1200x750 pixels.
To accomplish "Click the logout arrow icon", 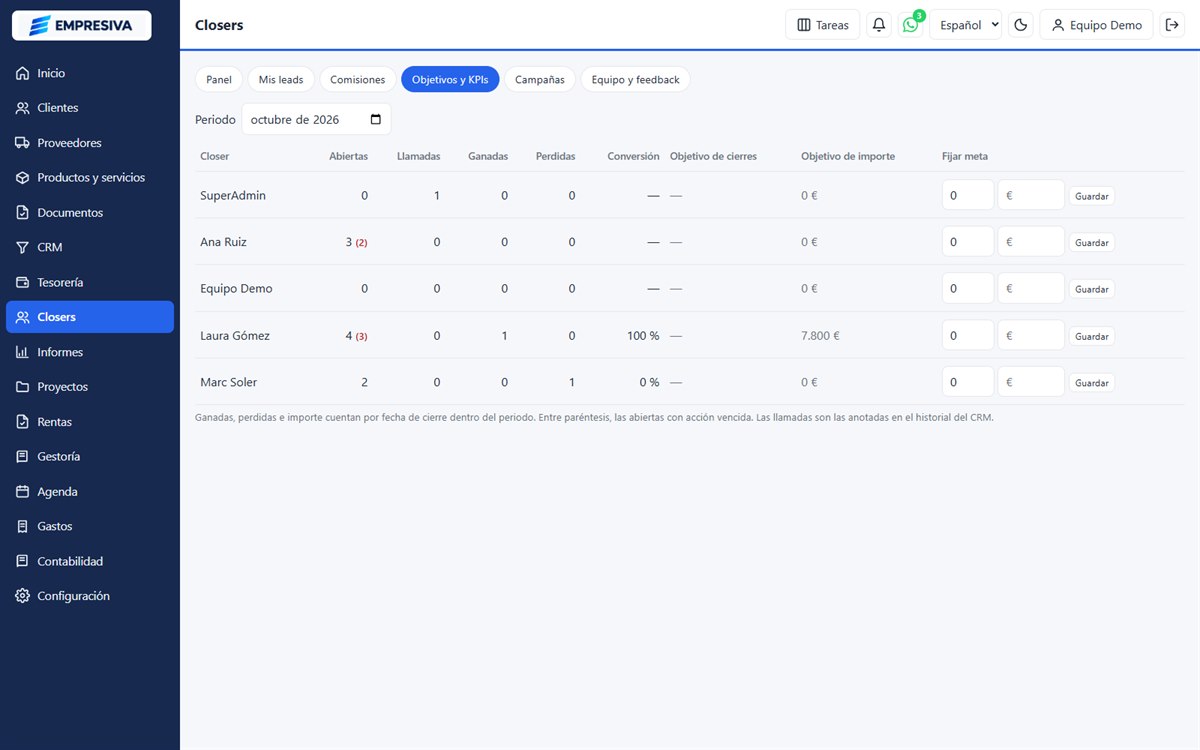I will (x=1173, y=25).
